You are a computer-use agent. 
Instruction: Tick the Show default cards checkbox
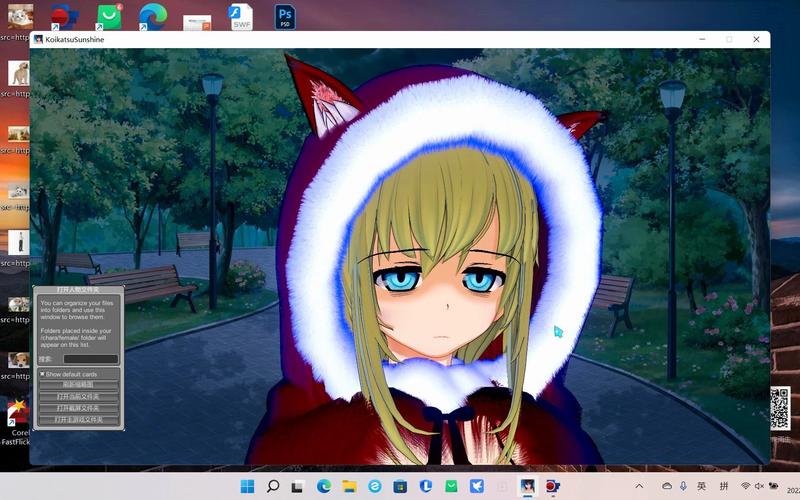tap(42, 374)
